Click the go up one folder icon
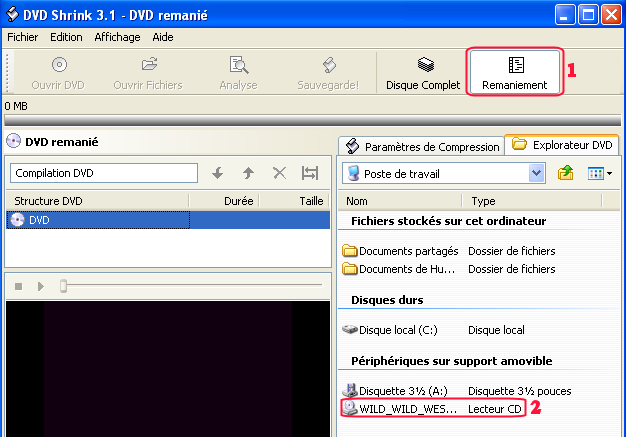 click(x=565, y=173)
